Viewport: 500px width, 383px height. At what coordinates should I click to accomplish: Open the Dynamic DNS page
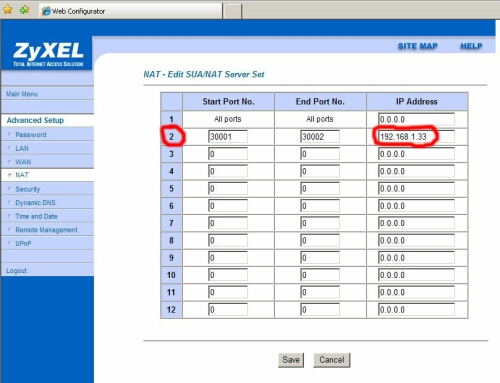pos(35,203)
